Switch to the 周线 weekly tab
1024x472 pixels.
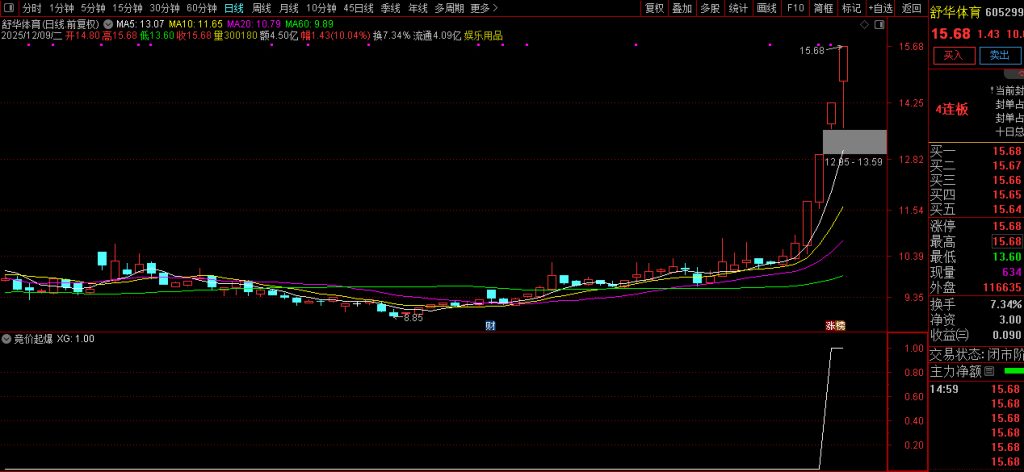261,8
